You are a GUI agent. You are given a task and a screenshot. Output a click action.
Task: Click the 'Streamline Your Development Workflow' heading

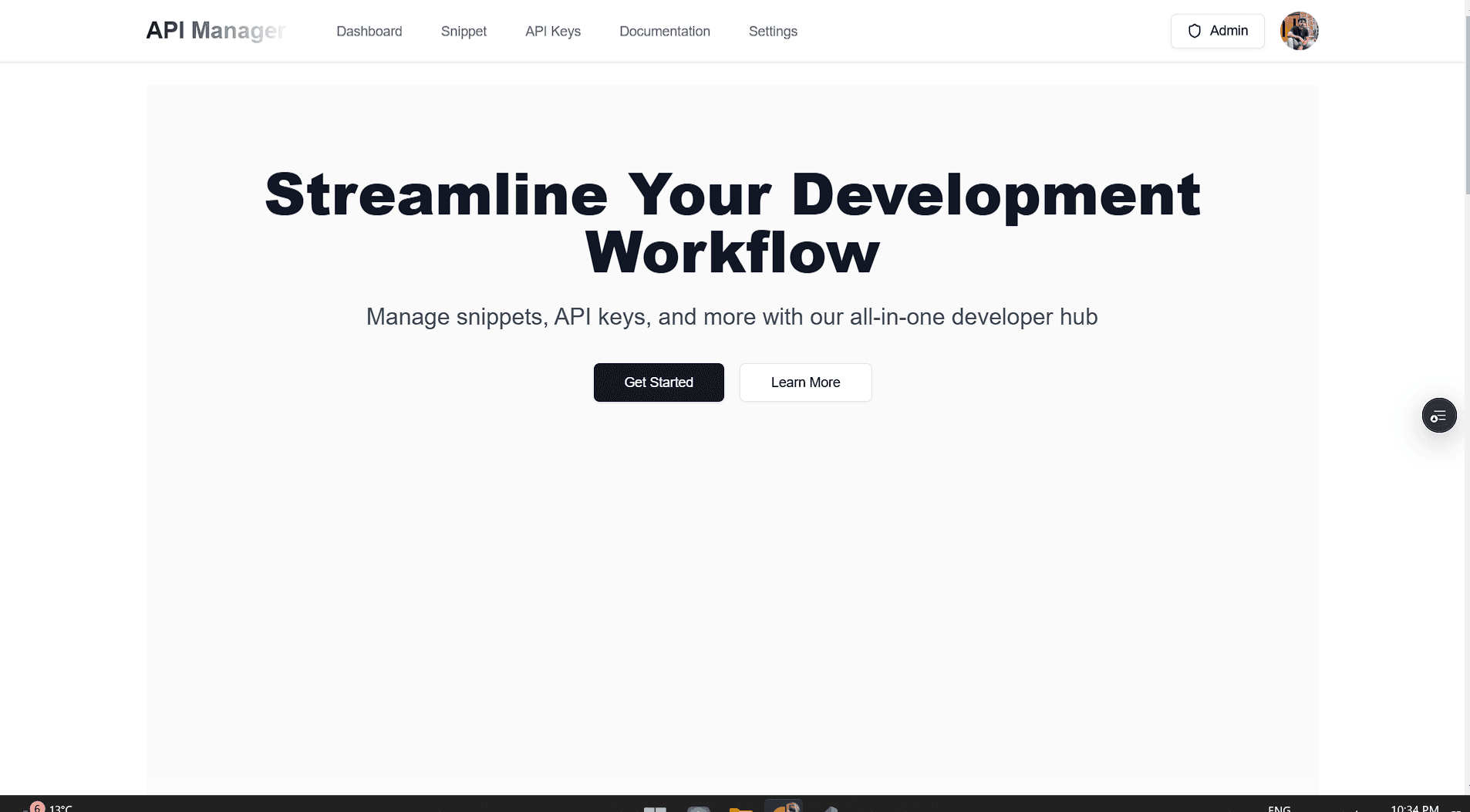pos(732,224)
